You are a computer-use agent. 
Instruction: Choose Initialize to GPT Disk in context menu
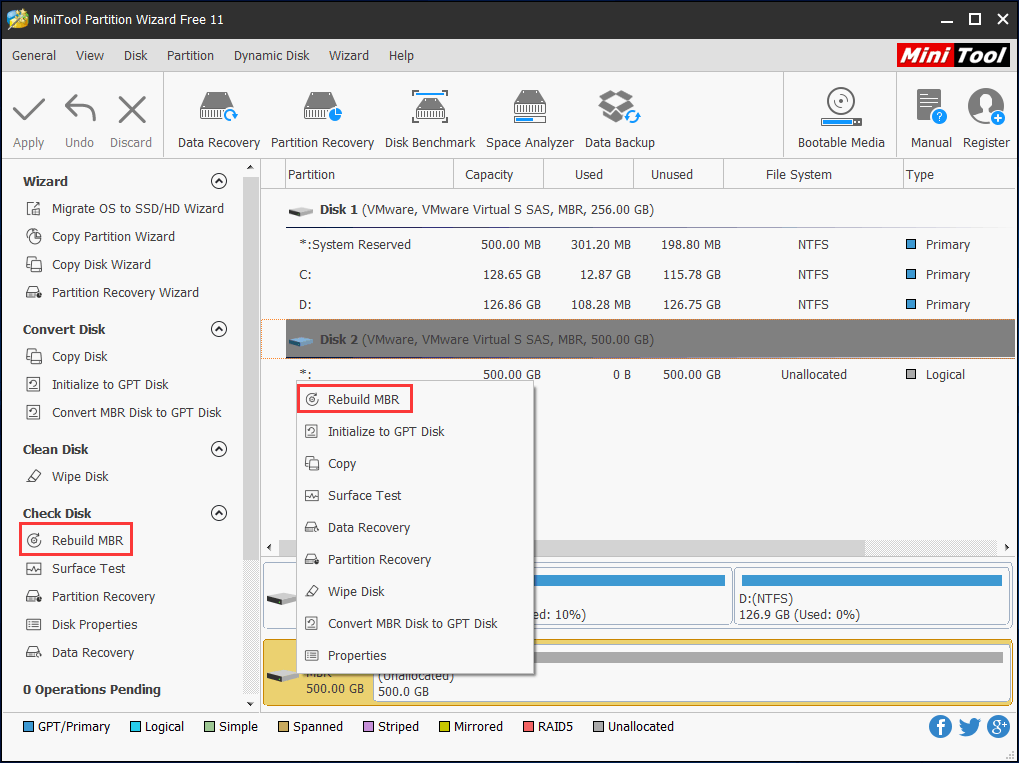[415, 432]
